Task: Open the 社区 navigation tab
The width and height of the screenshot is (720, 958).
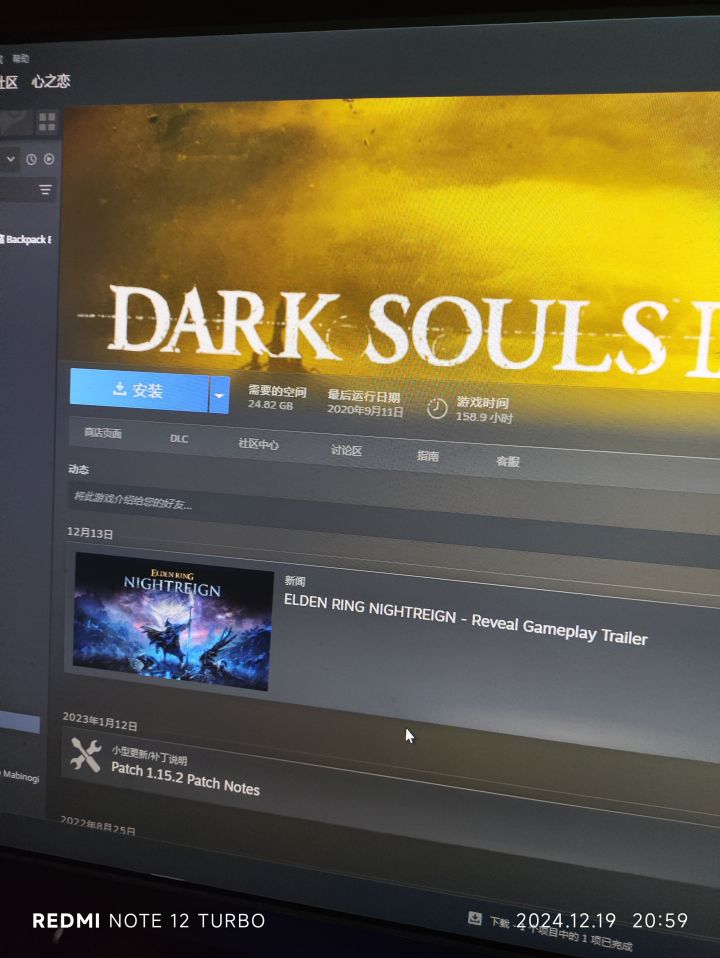Action: 8,82
